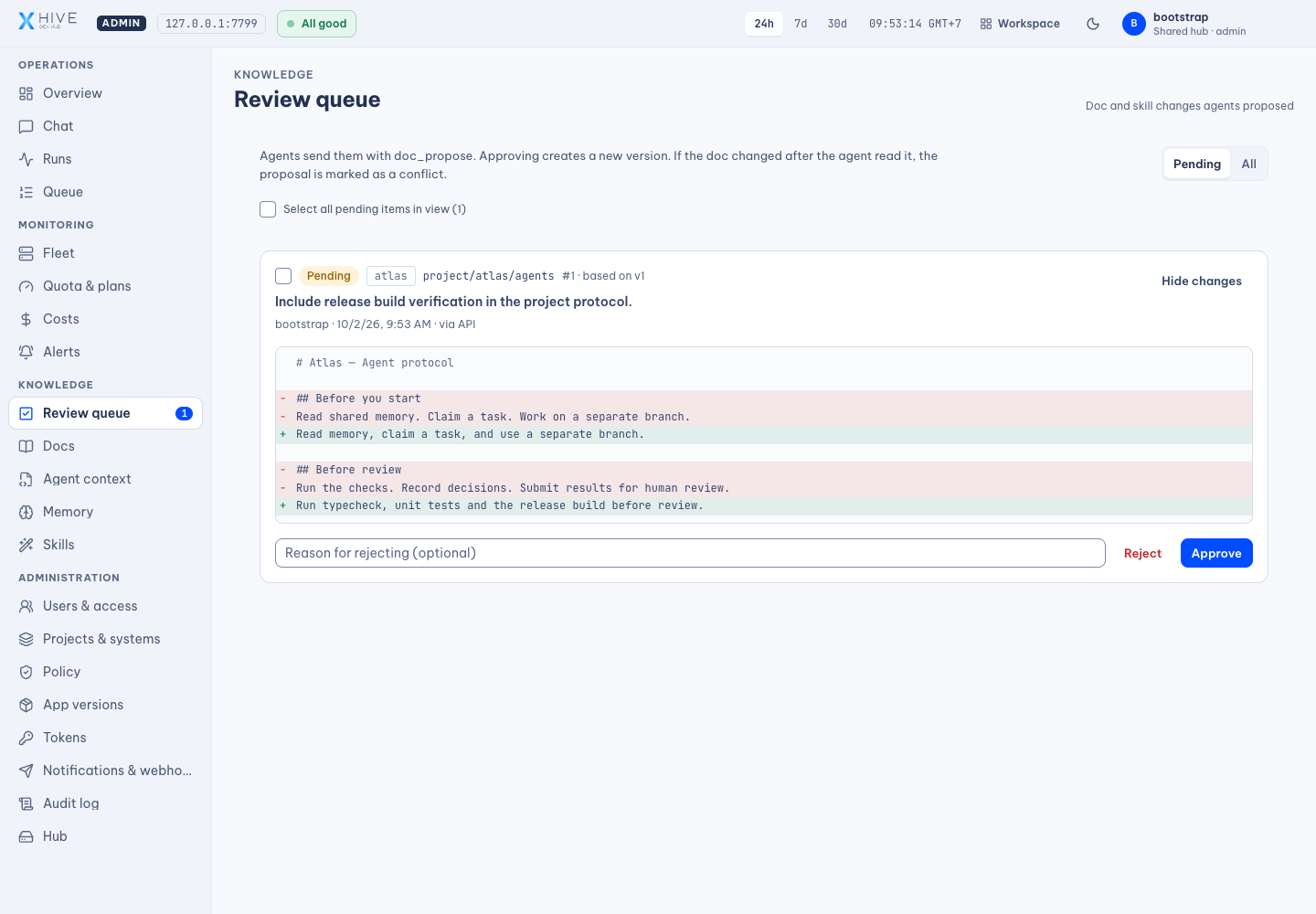Image resolution: width=1316 pixels, height=914 pixels.
Task: Click the All good status badge
Action: 316,24
